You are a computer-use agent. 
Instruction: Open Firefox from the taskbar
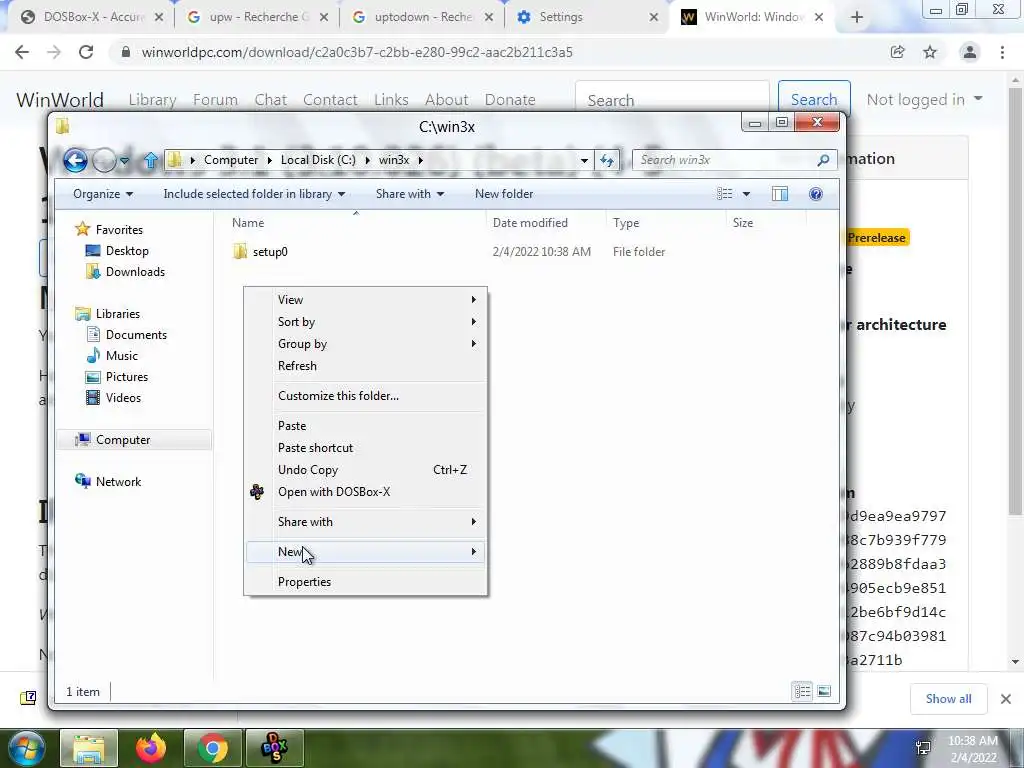tap(151, 748)
